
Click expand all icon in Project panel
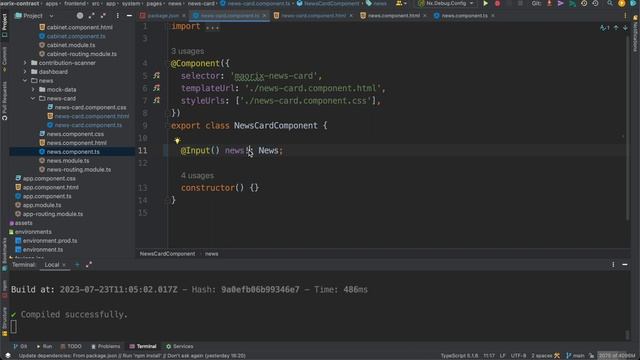pyautogui.click(x=91, y=16)
